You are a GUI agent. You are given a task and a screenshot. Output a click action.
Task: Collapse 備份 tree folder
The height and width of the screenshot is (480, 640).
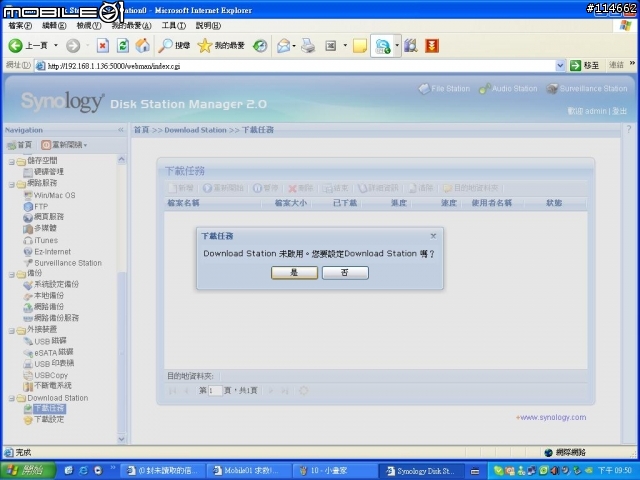click(12, 275)
